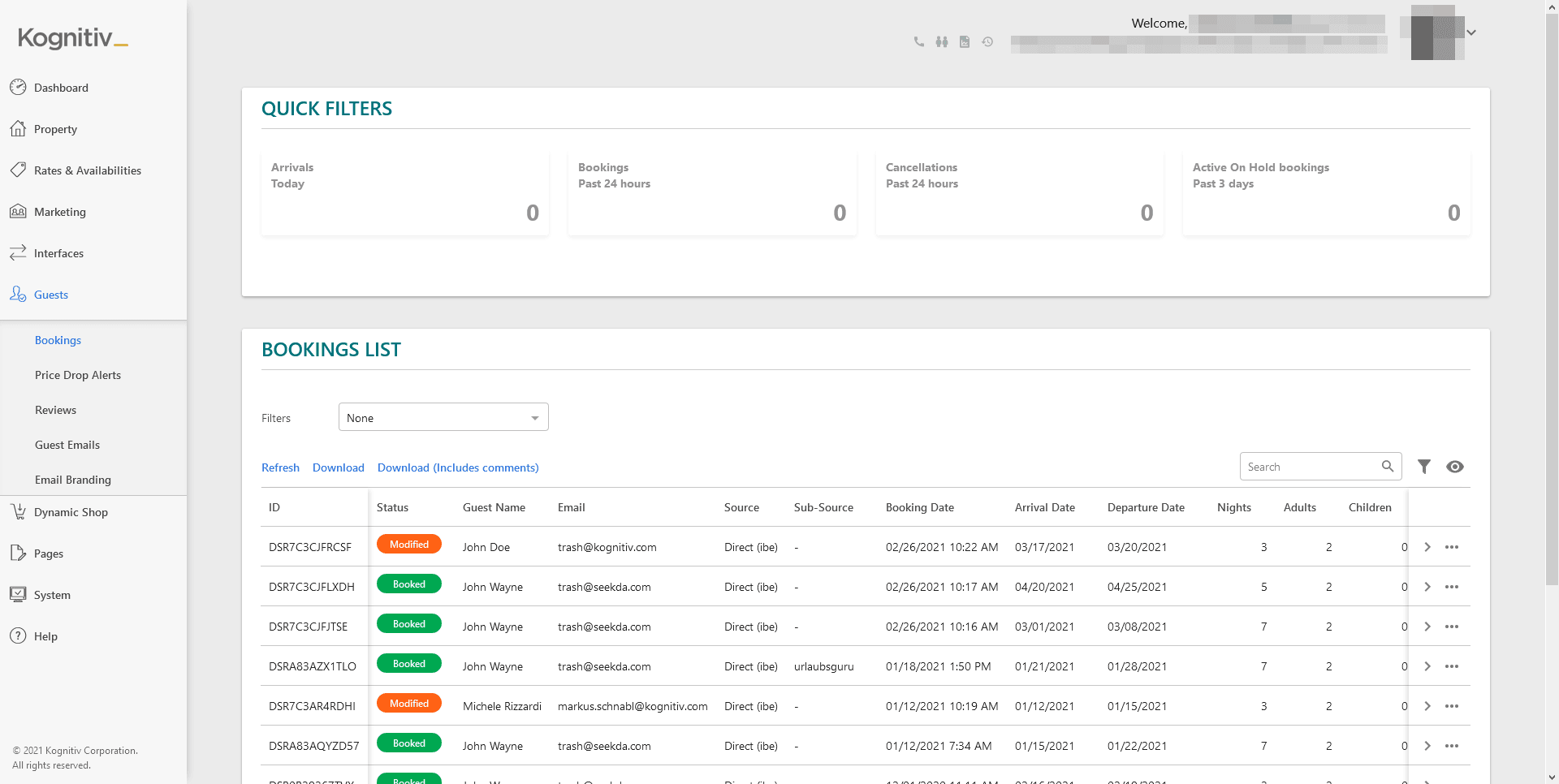Viewport: 1559px width, 784px height.
Task: Select the phone icon in the header
Action: pyautogui.click(x=919, y=41)
